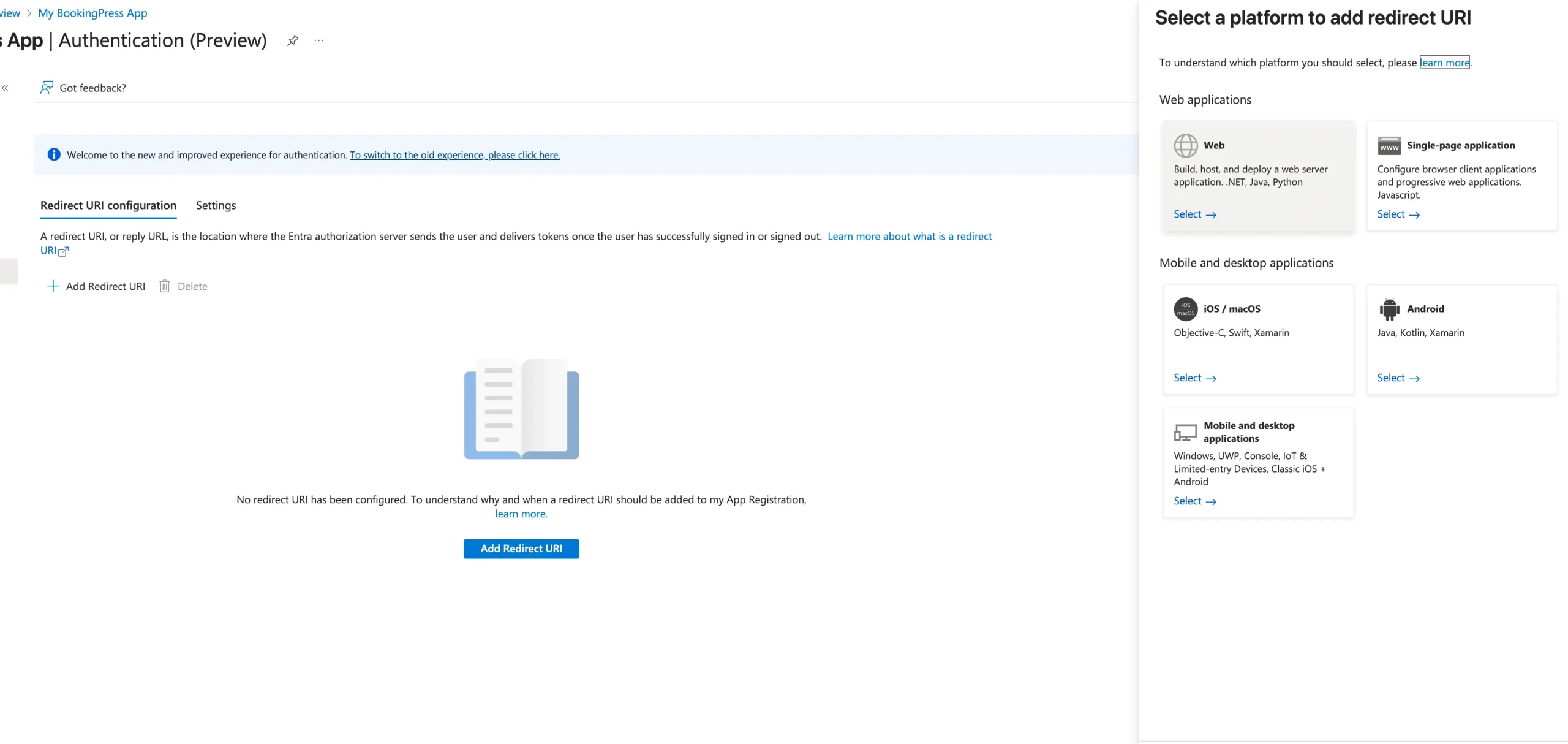This screenshot has width=1568, height=744.
Task: Pin the Authentication blade with pushpin icon
Action: coord(293,40)
